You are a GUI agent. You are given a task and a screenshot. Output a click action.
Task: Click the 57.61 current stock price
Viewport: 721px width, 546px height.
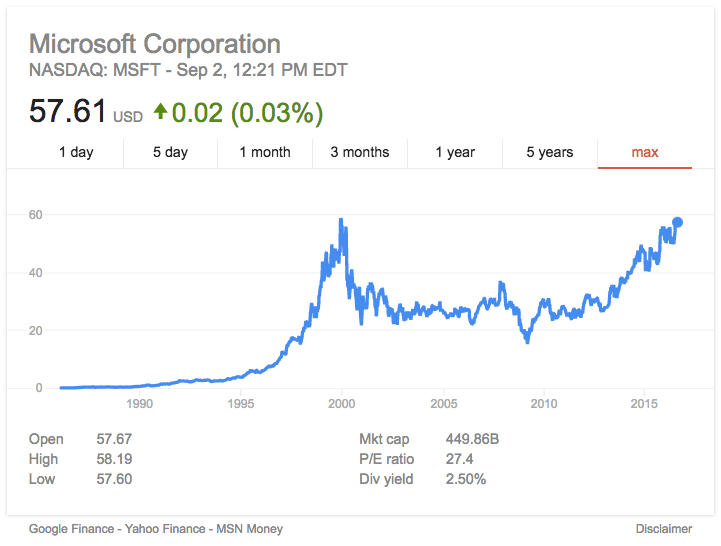tap(67, 111)
